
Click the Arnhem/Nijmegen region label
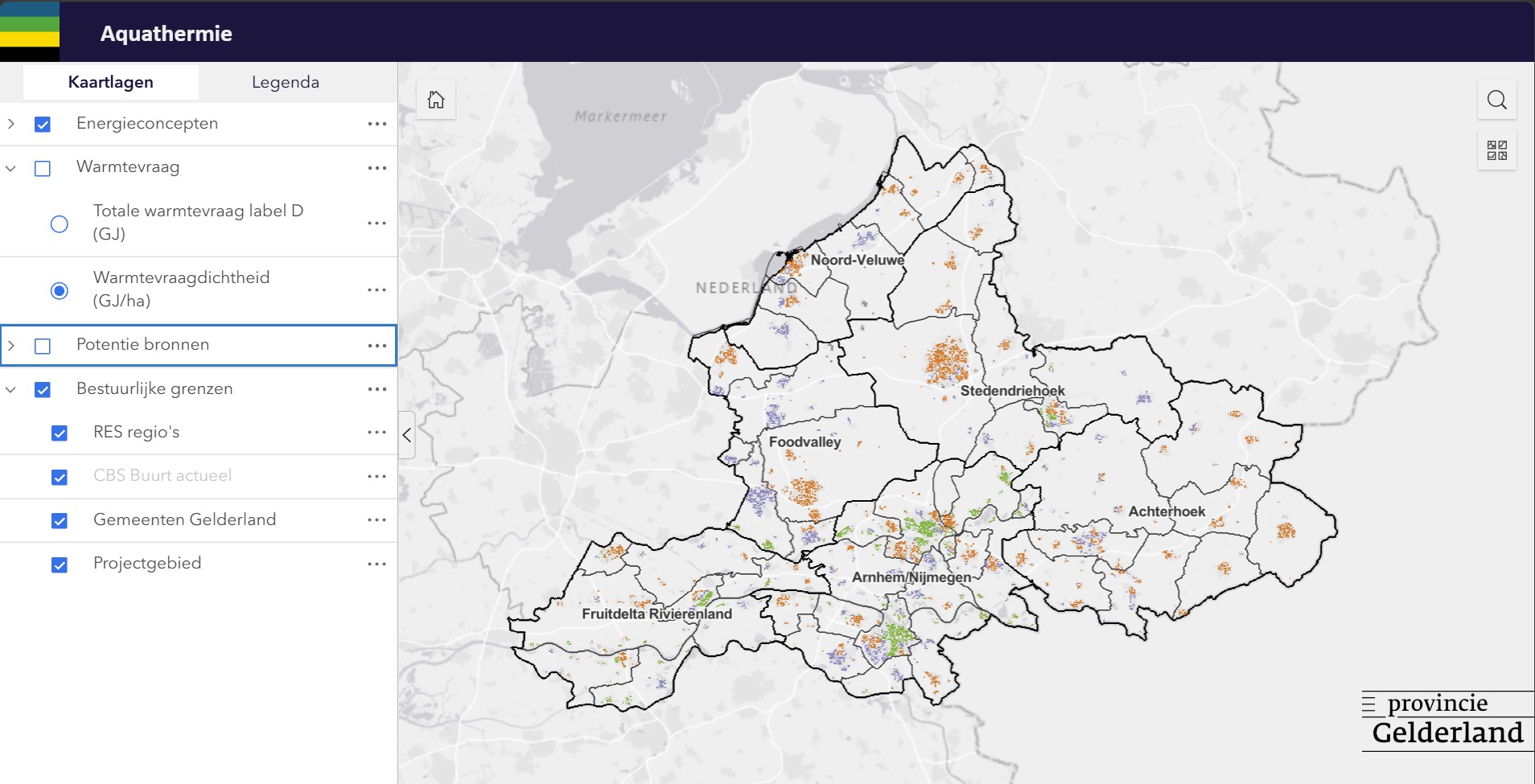pos(912,577)
